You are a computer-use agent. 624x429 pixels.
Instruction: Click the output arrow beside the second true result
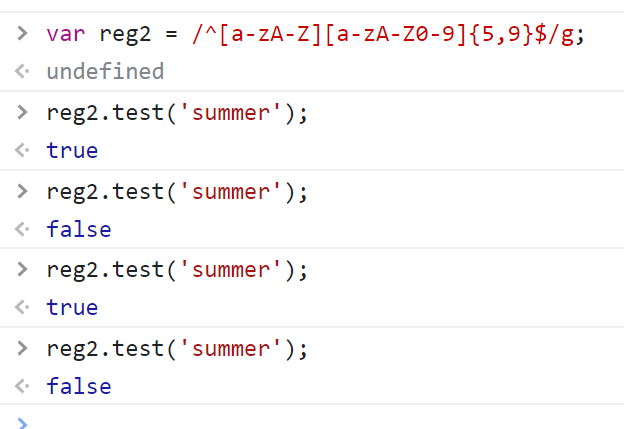pyautogui.click(x=22, y=308)
